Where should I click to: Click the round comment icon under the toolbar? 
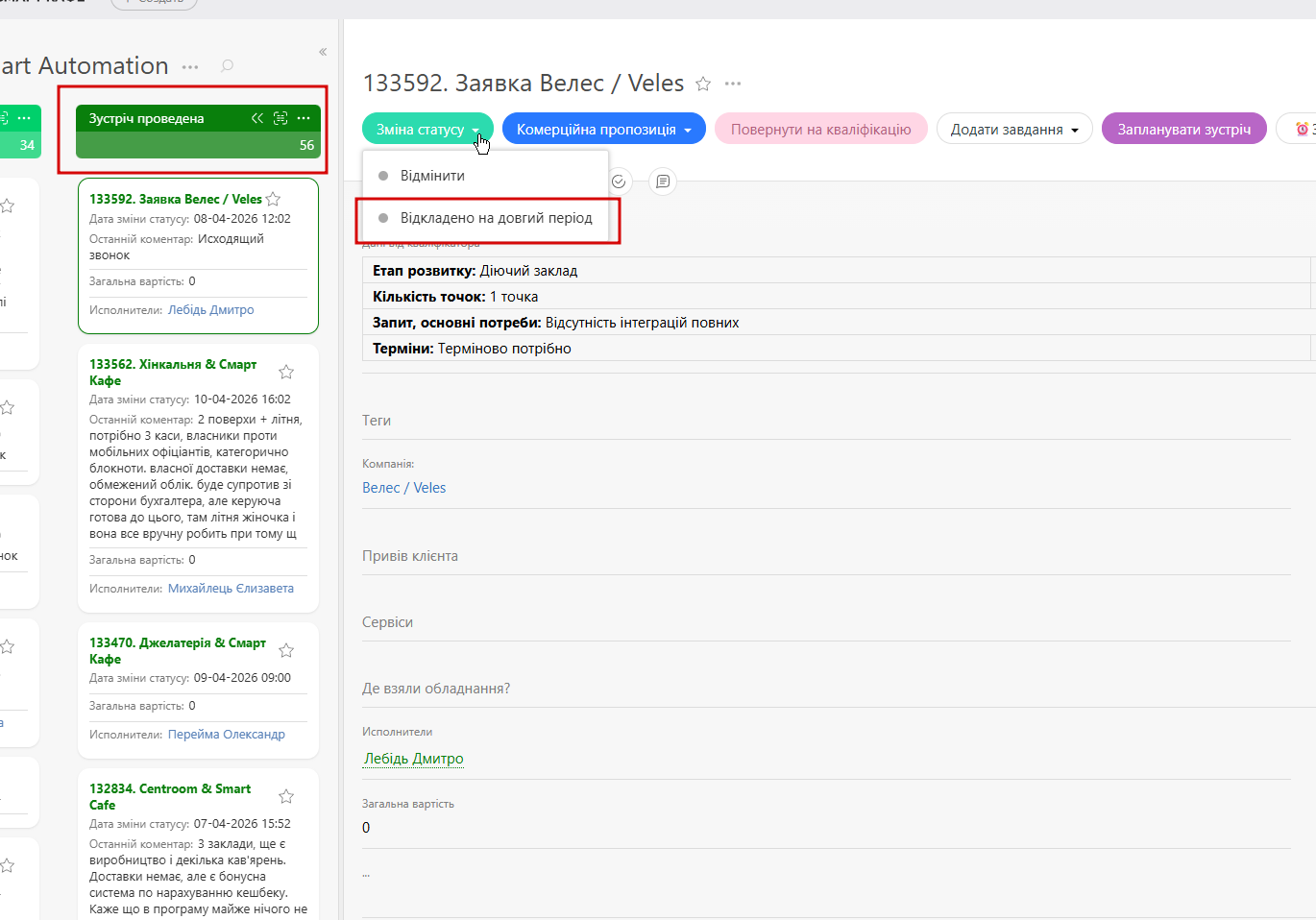[x=663, y=182]
